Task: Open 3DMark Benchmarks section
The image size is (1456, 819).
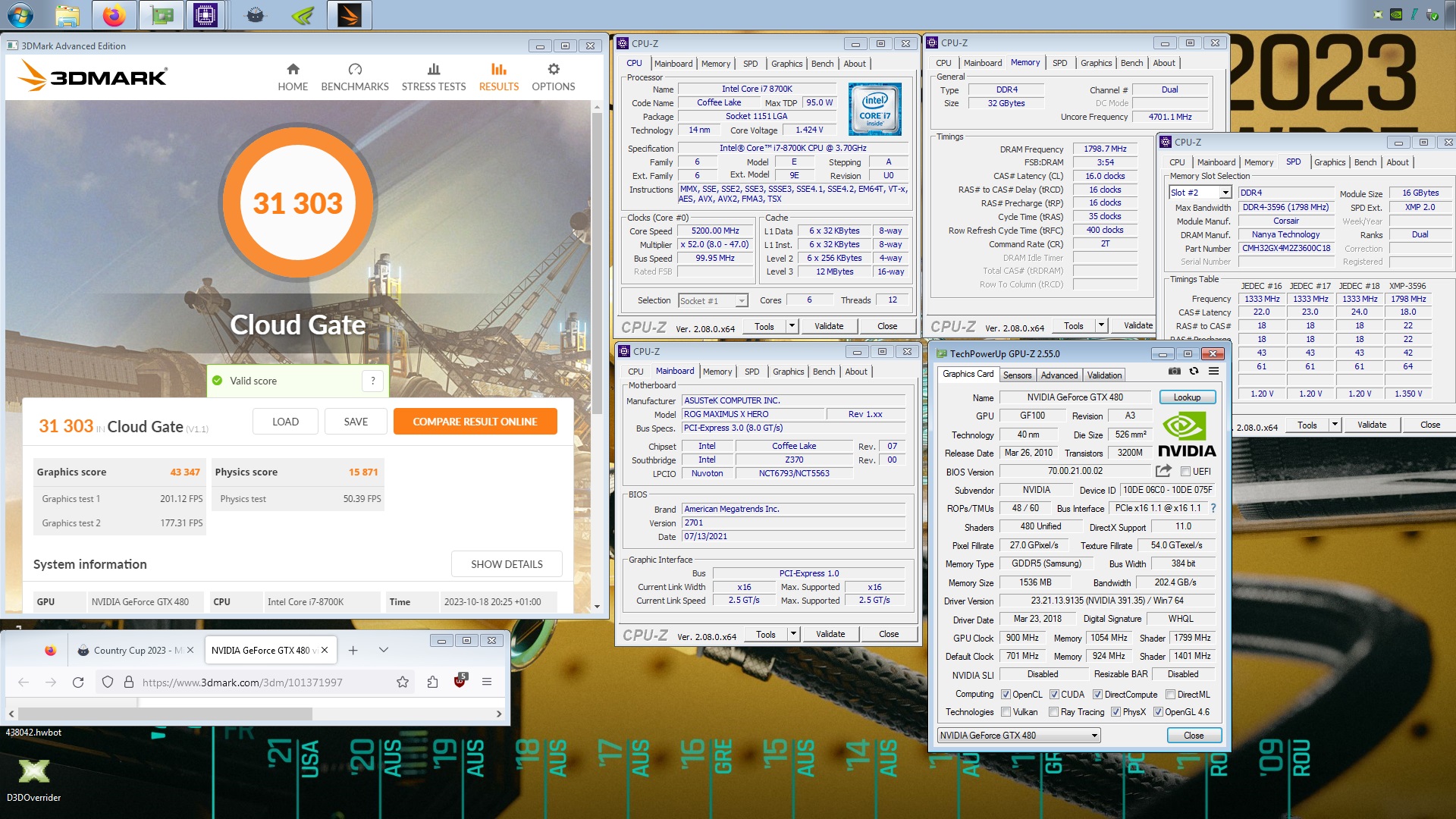Action: pos(355,77)
